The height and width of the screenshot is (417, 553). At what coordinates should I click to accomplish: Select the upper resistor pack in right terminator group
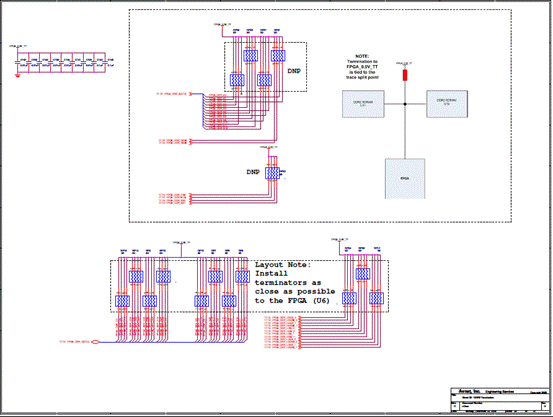pyautogui.click(x=363, y=274)
